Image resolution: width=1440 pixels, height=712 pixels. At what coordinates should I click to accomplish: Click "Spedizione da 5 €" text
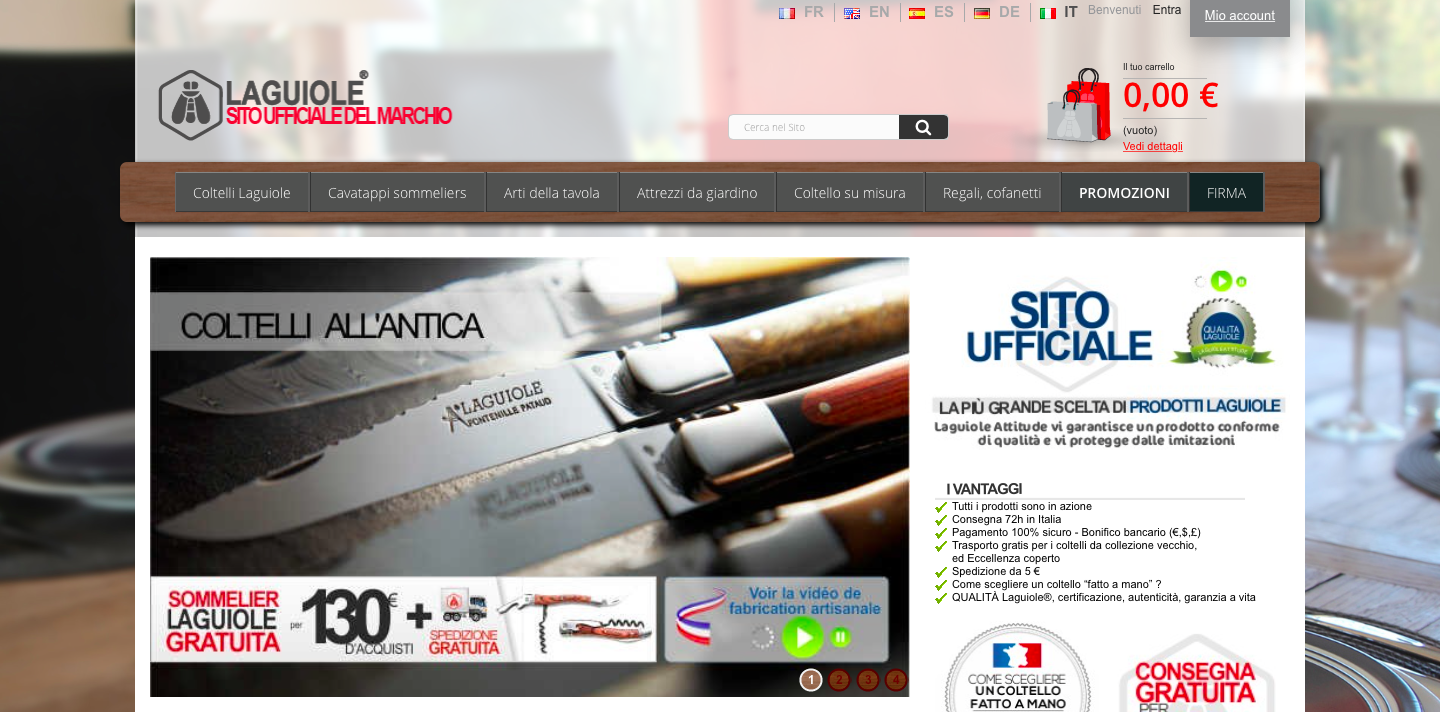996,571
